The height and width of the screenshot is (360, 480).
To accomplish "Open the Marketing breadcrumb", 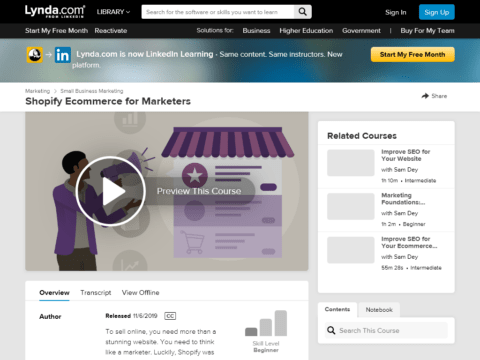I will pyautogui.click(x=37, y=91).
